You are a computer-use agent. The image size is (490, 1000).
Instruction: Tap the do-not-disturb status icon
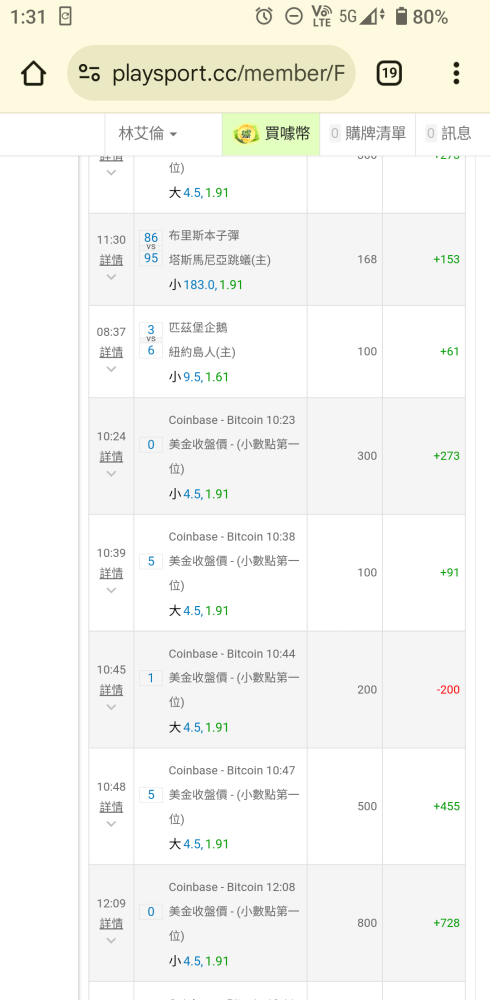point(293,16)
